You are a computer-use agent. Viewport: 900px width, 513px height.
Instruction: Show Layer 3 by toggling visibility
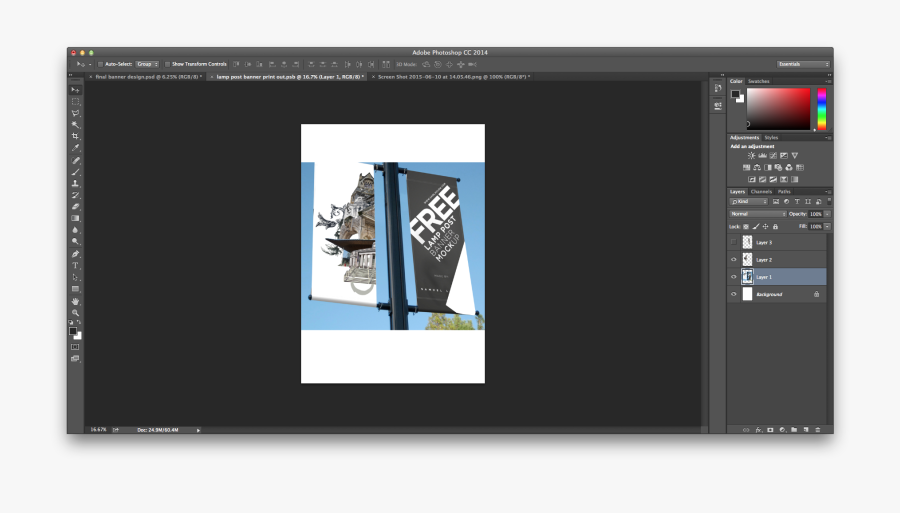(x=734, y=242)
